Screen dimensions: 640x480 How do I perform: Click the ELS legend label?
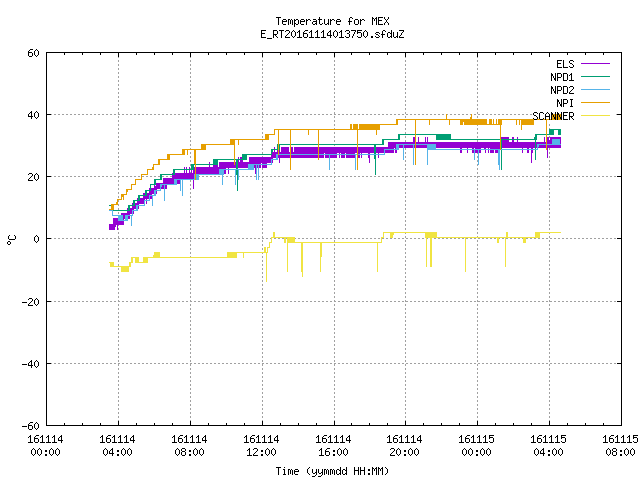coord(565,64)
